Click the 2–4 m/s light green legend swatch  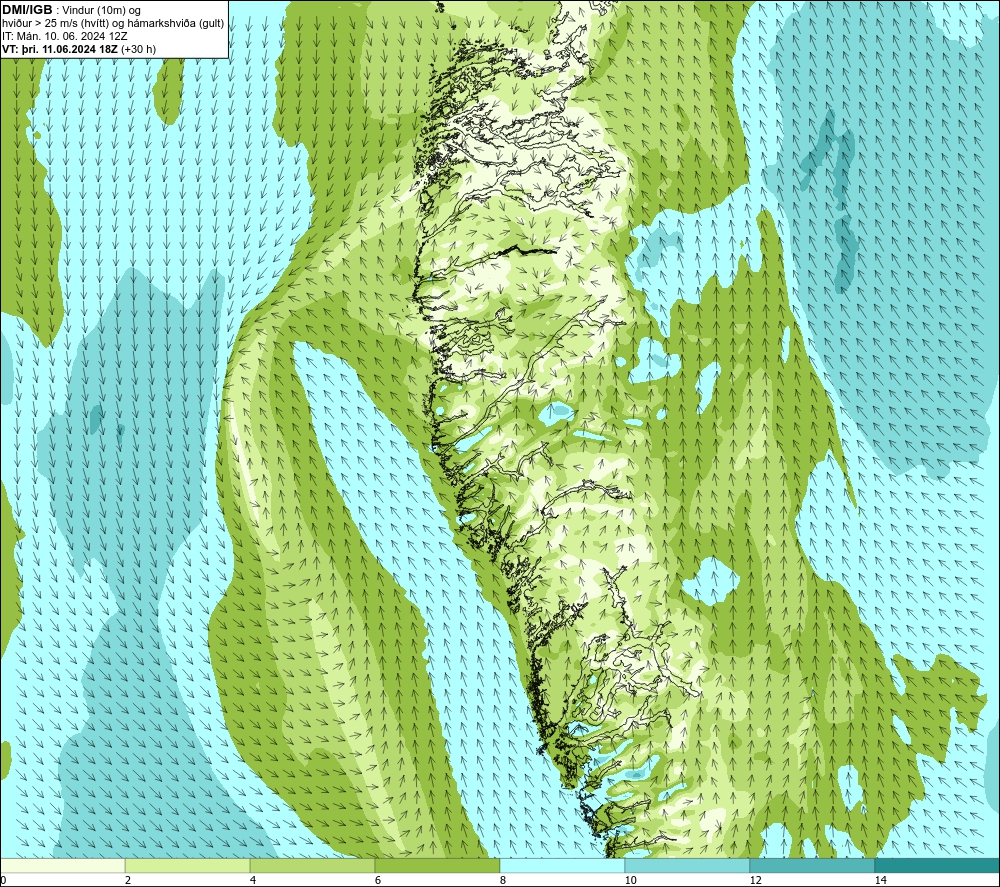click(x=187, y=865)
